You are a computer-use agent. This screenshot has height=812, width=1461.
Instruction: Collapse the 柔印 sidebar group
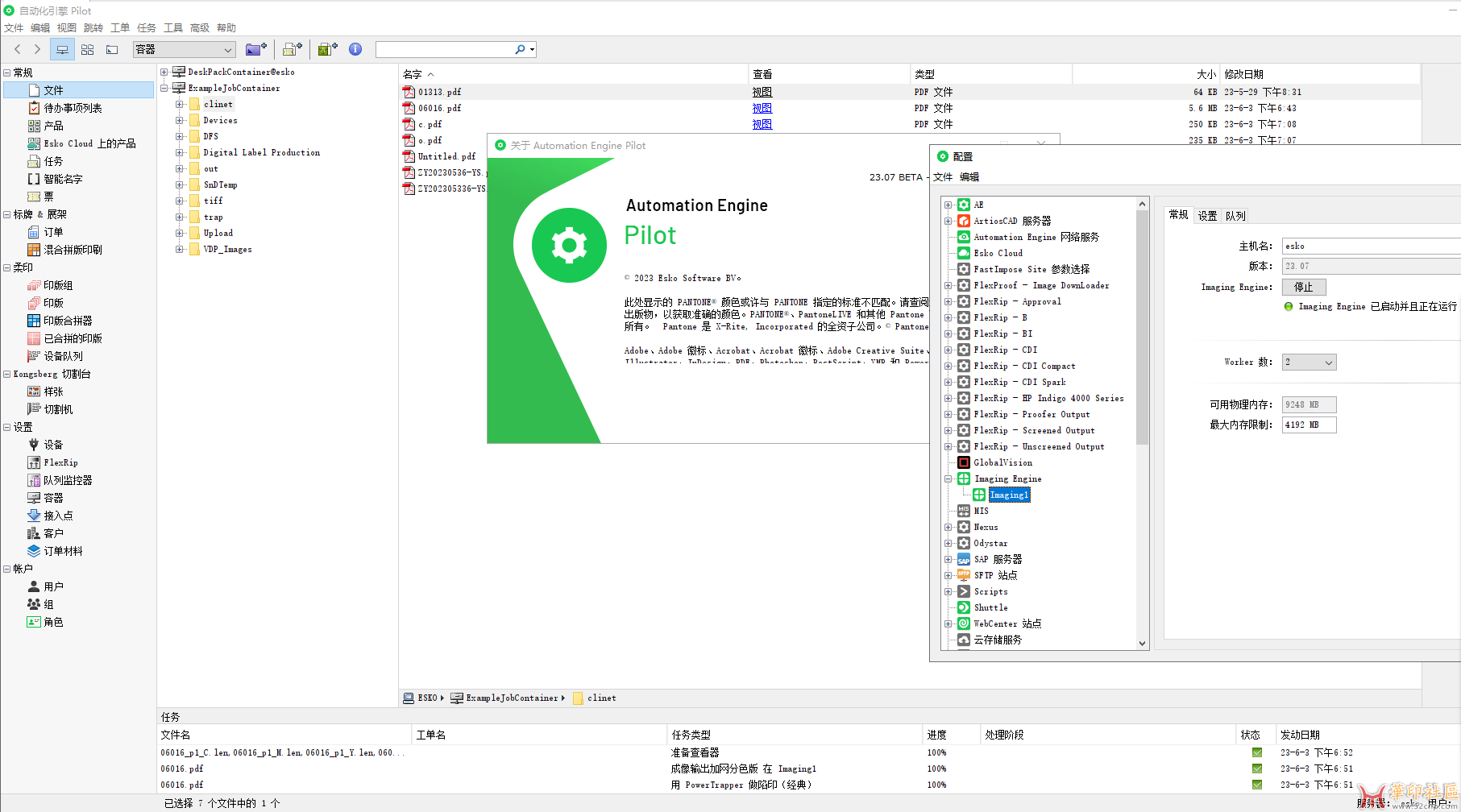pyautogui.click(x=7, y=267)
